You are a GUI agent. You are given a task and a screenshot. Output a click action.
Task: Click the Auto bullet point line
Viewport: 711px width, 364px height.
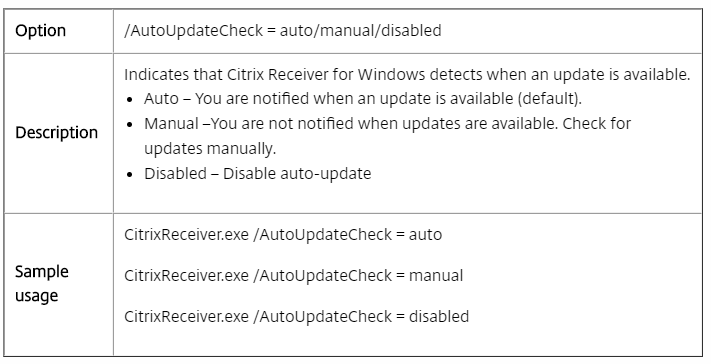pyautogui.click(x=362, y=99)
